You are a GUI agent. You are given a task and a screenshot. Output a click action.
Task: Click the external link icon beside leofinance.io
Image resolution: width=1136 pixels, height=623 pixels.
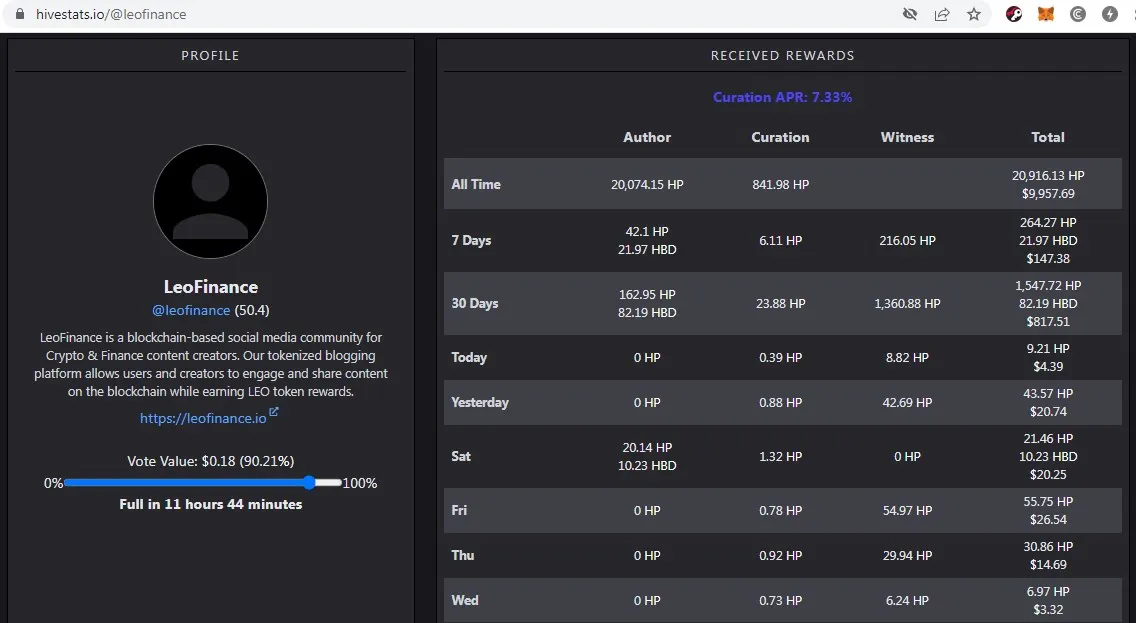pos(274,411)
